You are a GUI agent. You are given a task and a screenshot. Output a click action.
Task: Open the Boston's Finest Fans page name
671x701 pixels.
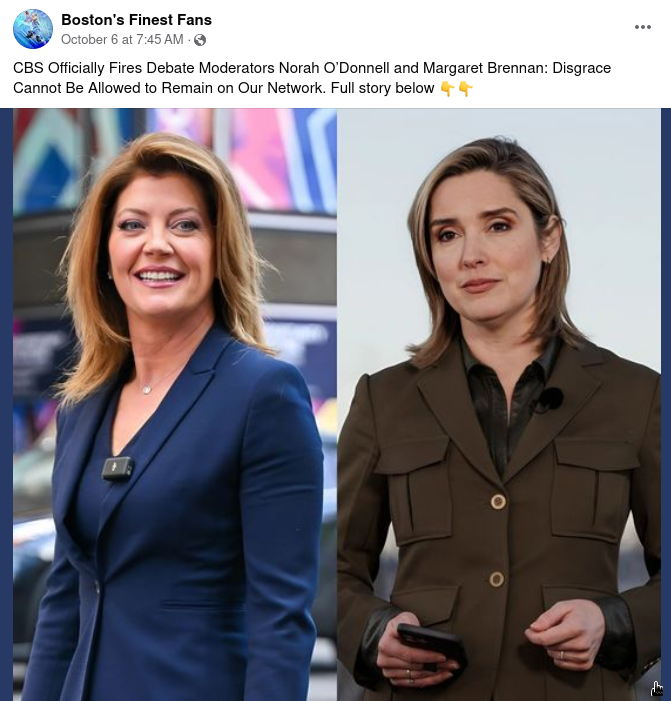136,20
